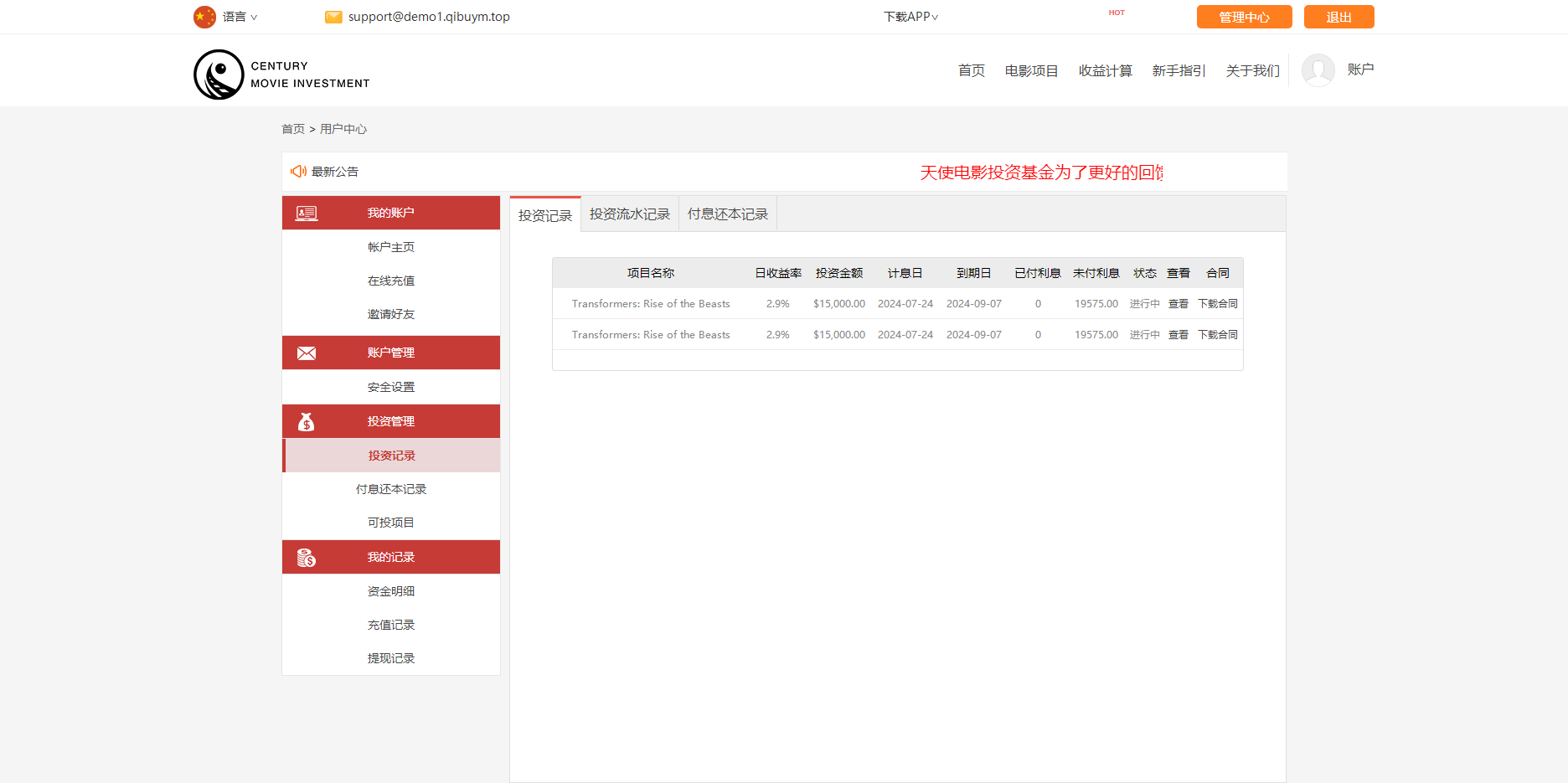View details of second Transformers investment
1568x783 pixels.
(x=1178, y=335)
